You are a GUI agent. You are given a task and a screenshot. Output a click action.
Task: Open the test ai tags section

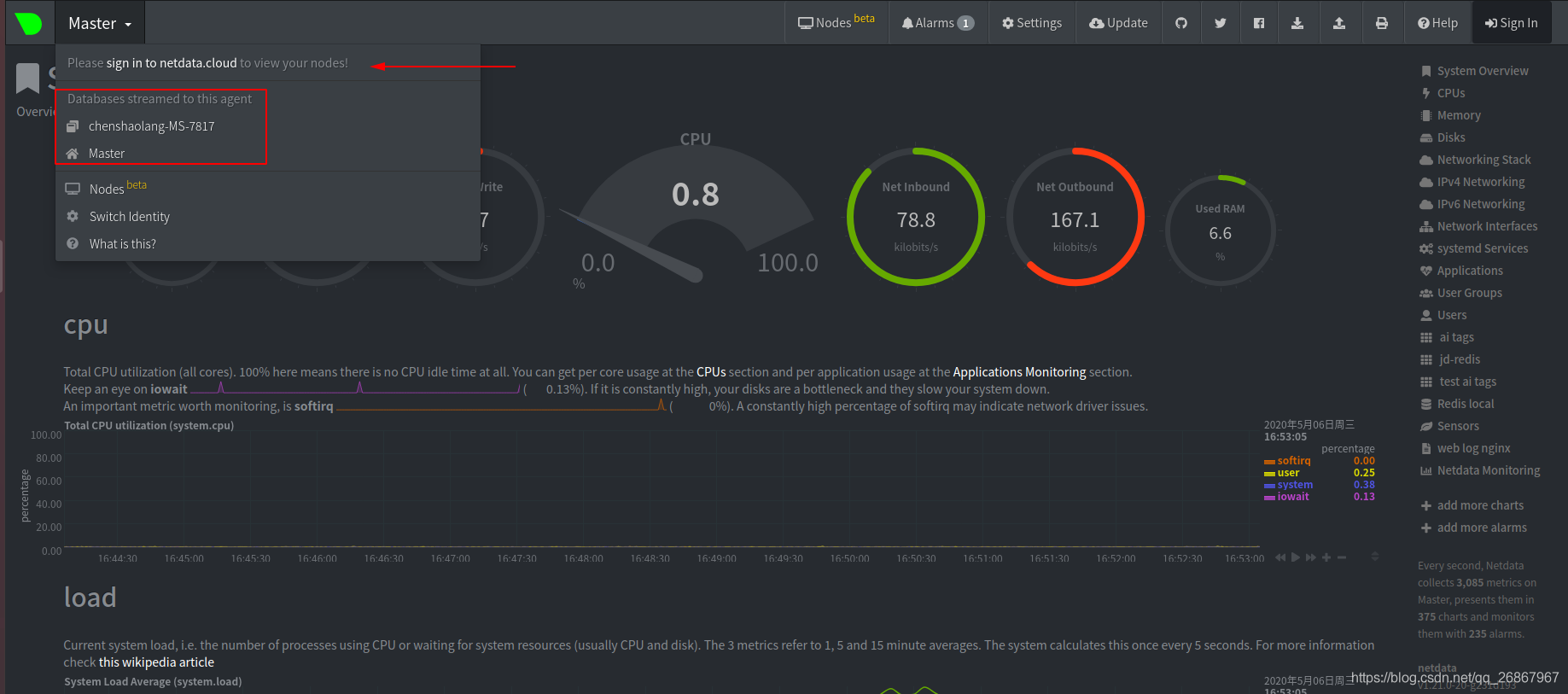pyautogui.click(x=1467, y=382)
